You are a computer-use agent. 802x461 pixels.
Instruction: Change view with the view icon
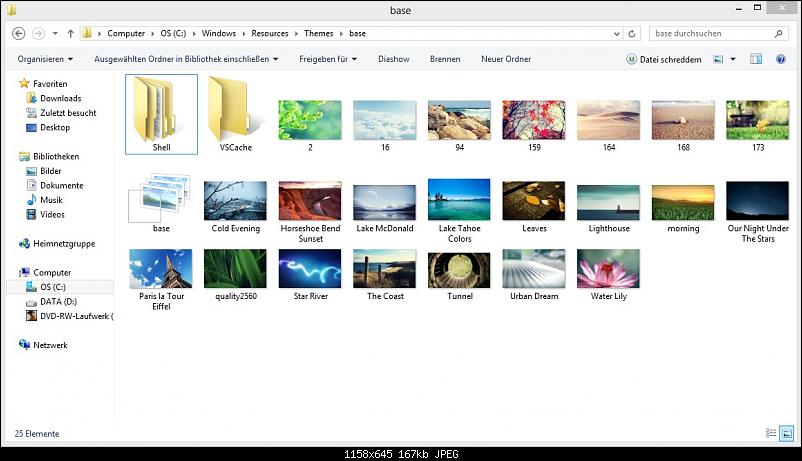[x=718, y=59]
